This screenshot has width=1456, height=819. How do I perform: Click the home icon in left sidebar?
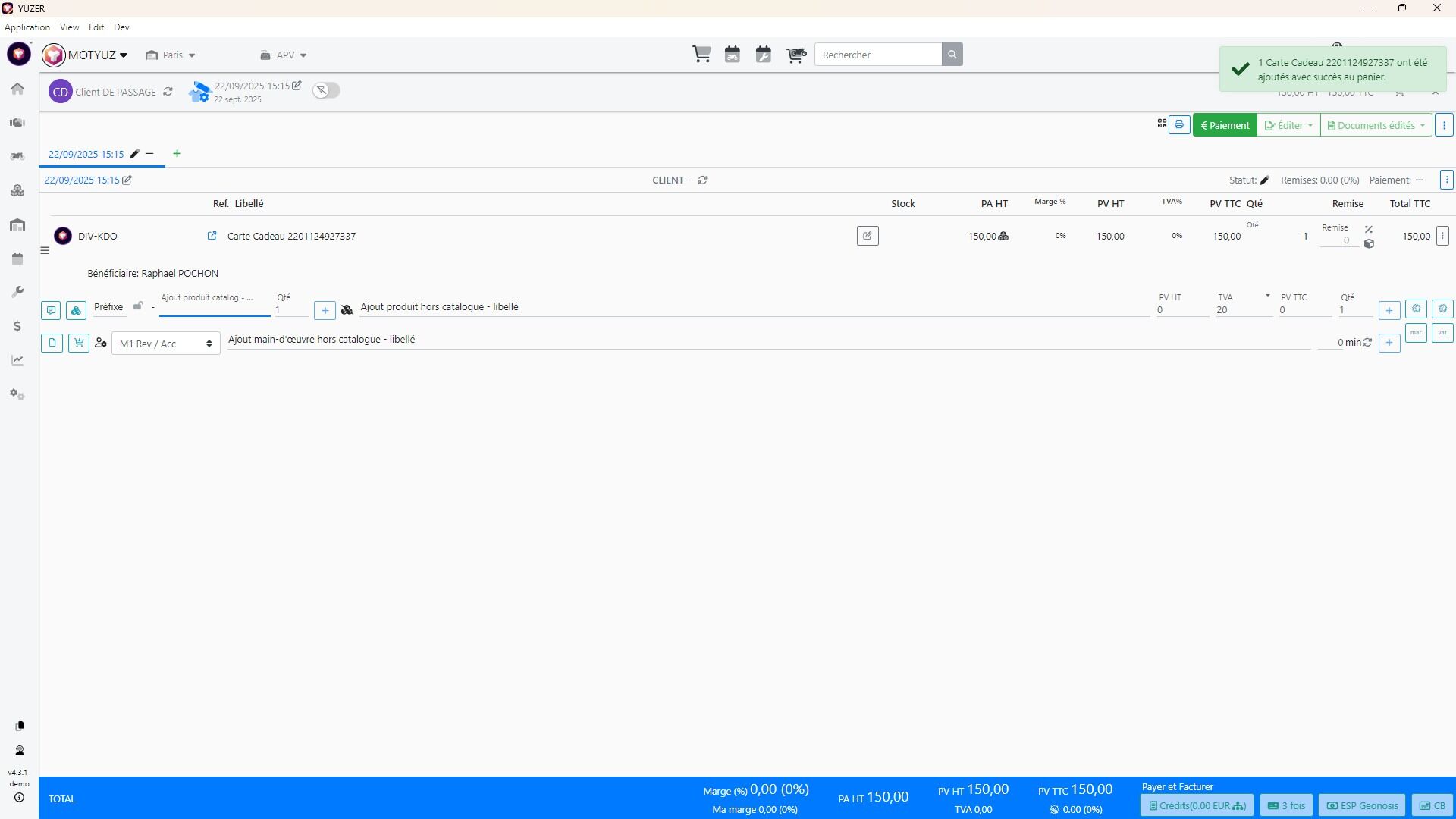pos(17,89)
